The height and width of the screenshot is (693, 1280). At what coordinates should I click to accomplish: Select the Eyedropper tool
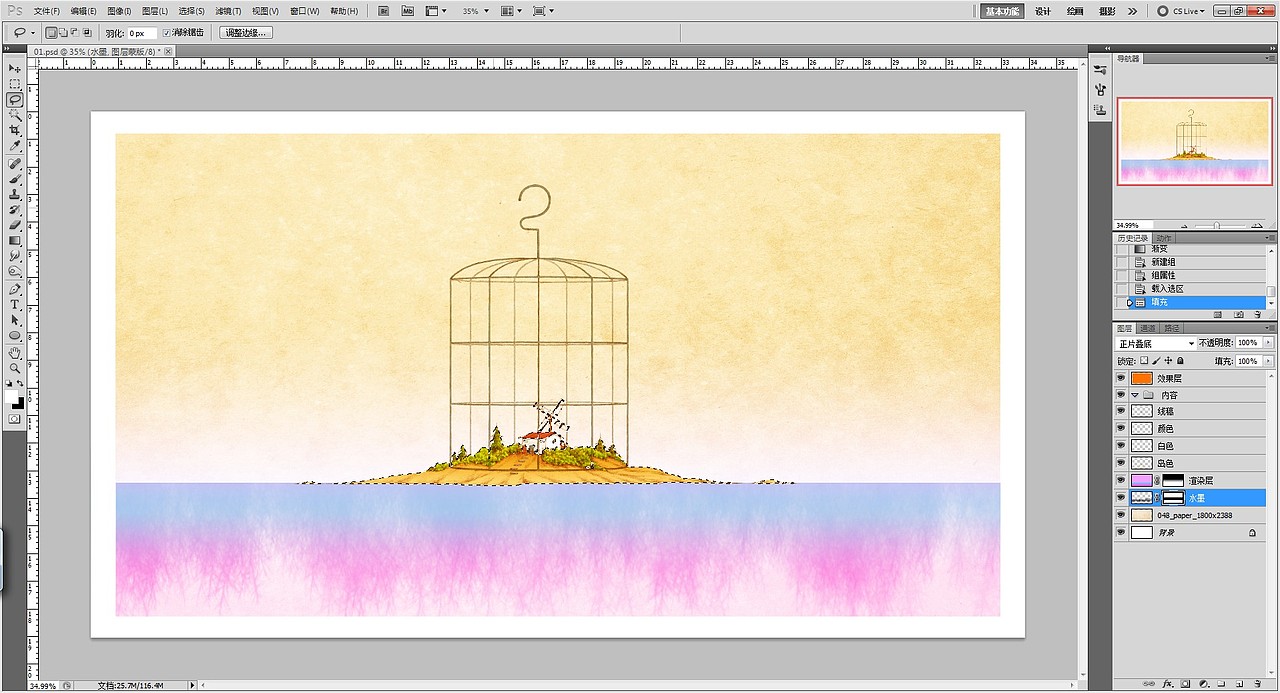pos(15,147)
